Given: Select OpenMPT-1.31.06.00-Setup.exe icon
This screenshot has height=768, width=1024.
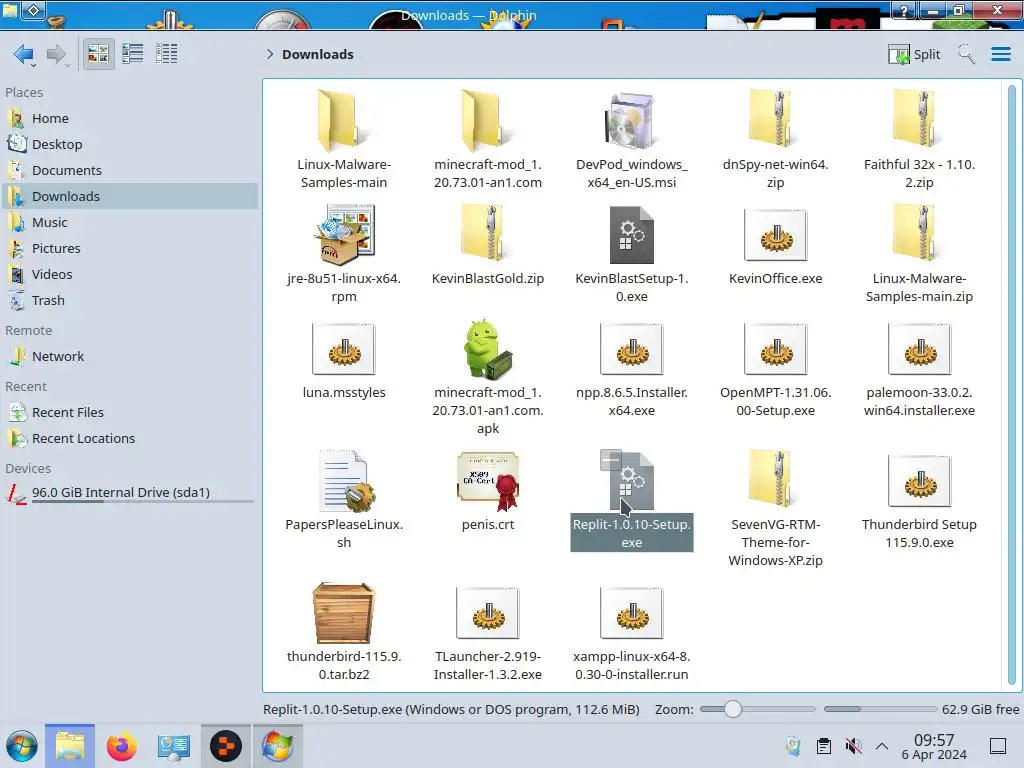Looking at the screenshot, I should click(x=775, y=349).
